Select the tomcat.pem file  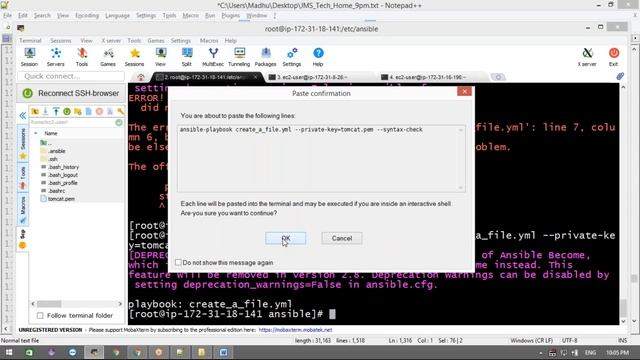pyautogui.click(x=61, y=199)
